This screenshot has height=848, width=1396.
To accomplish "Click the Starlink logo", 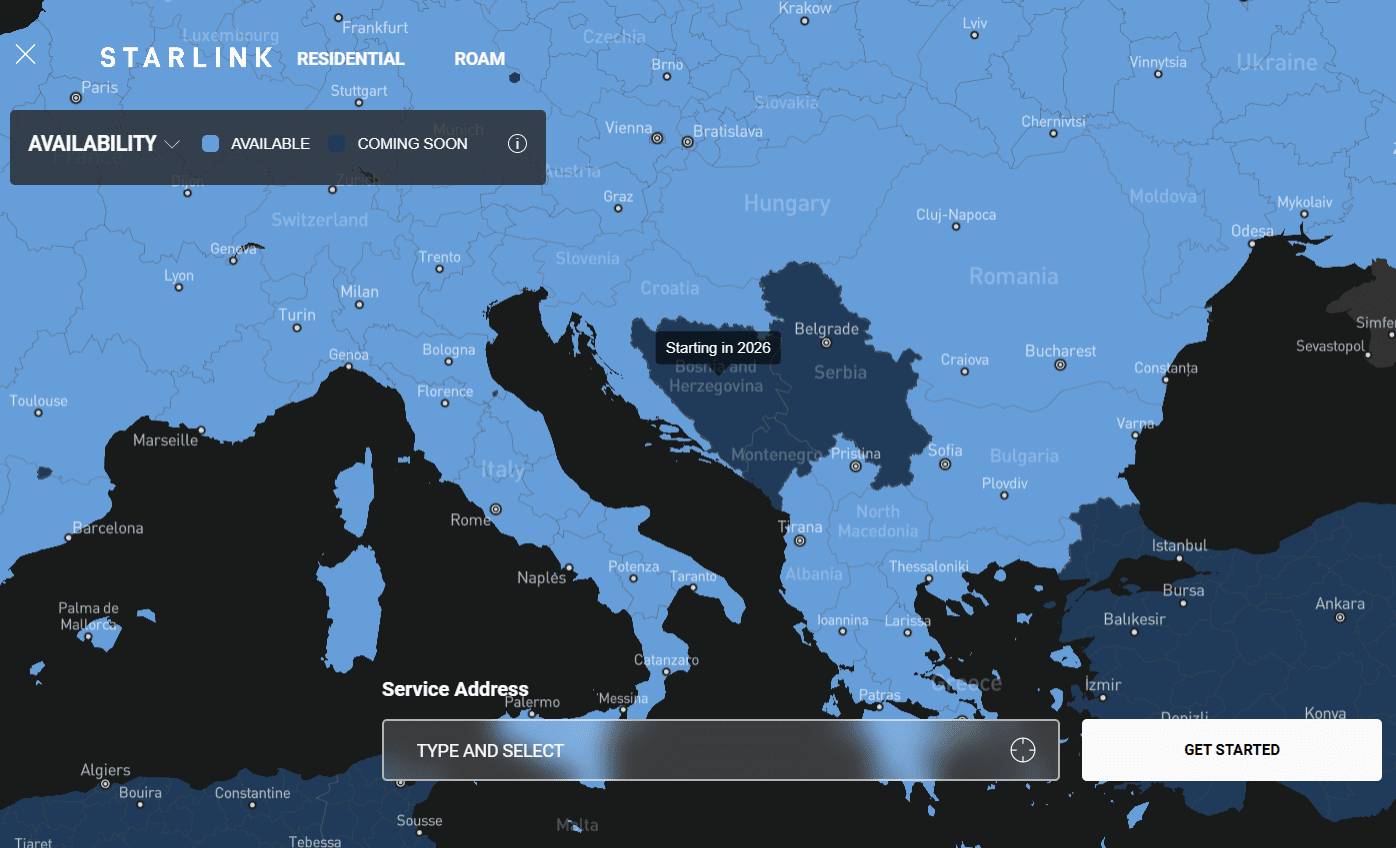I will tap(186, 58).
